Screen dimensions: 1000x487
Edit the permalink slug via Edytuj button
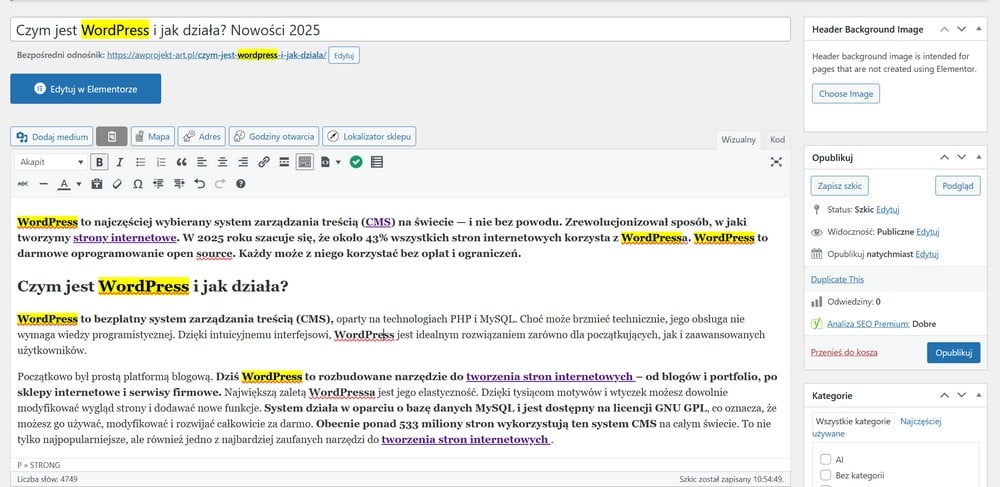tap(344, 55)
